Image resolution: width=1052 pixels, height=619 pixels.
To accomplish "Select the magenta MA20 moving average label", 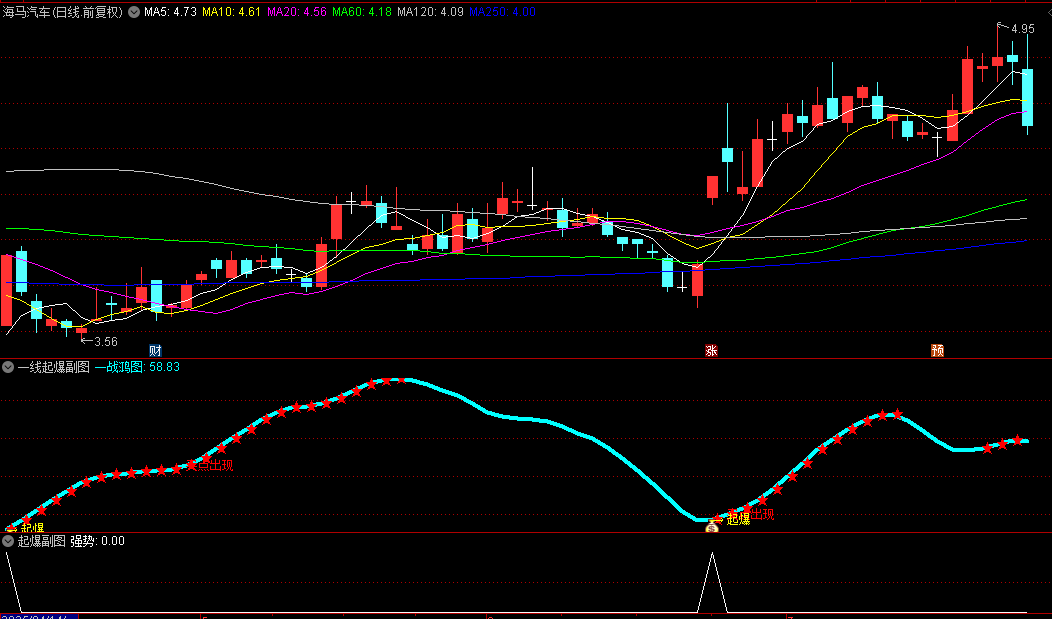I will [x=297, y=11].
